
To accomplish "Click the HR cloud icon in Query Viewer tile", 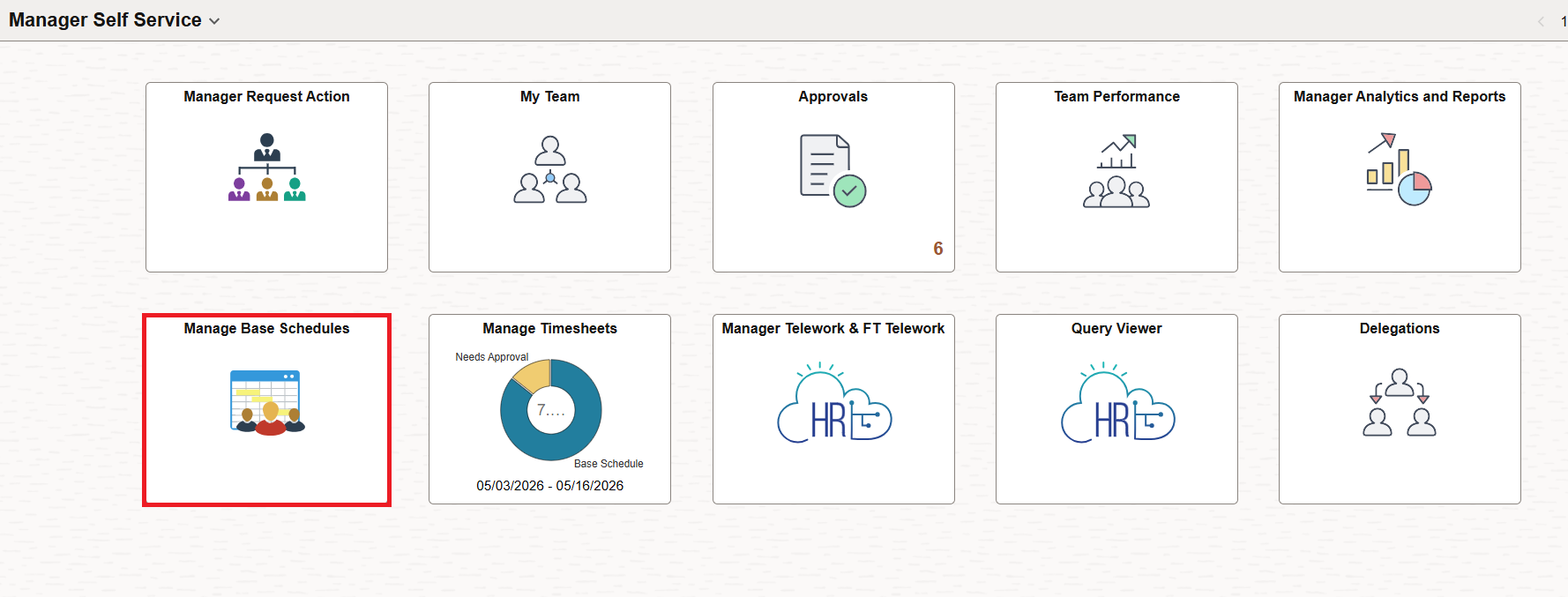I will pos(1117,402).
